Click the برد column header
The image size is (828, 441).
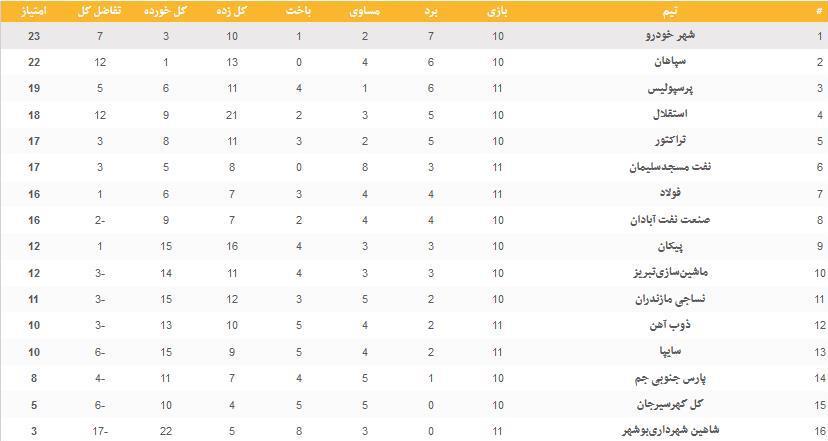[434, 12]
